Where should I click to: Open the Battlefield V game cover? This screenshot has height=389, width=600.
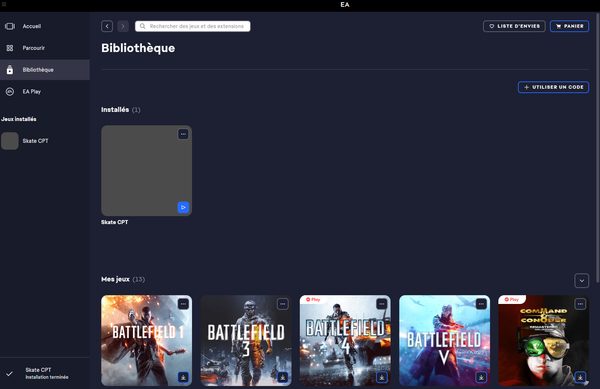tap(444, 340)
